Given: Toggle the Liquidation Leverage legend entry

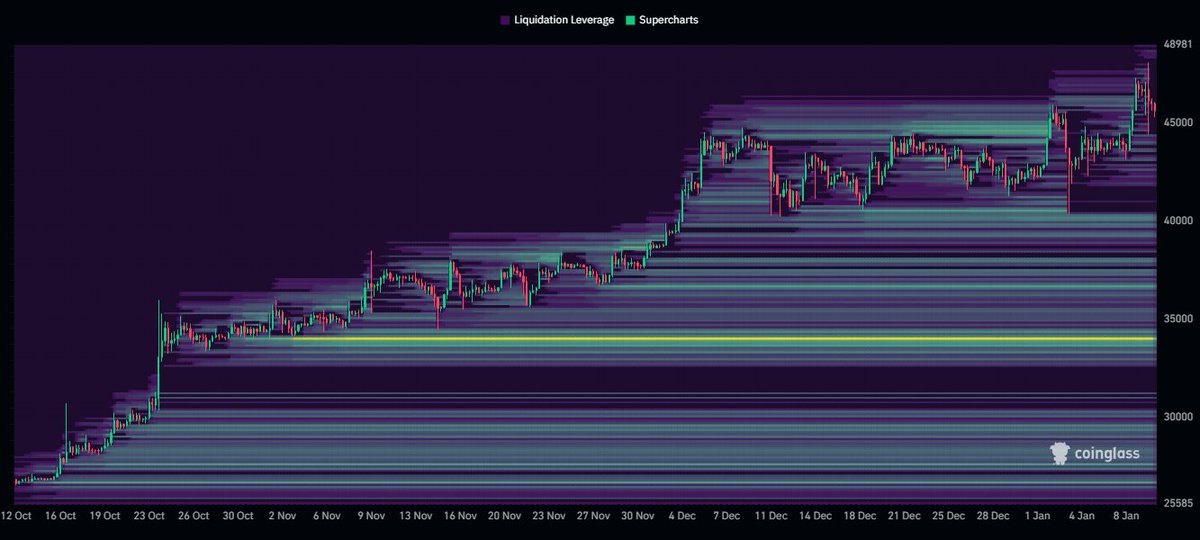Looking at the screenshot, I should tap(556, 20).
